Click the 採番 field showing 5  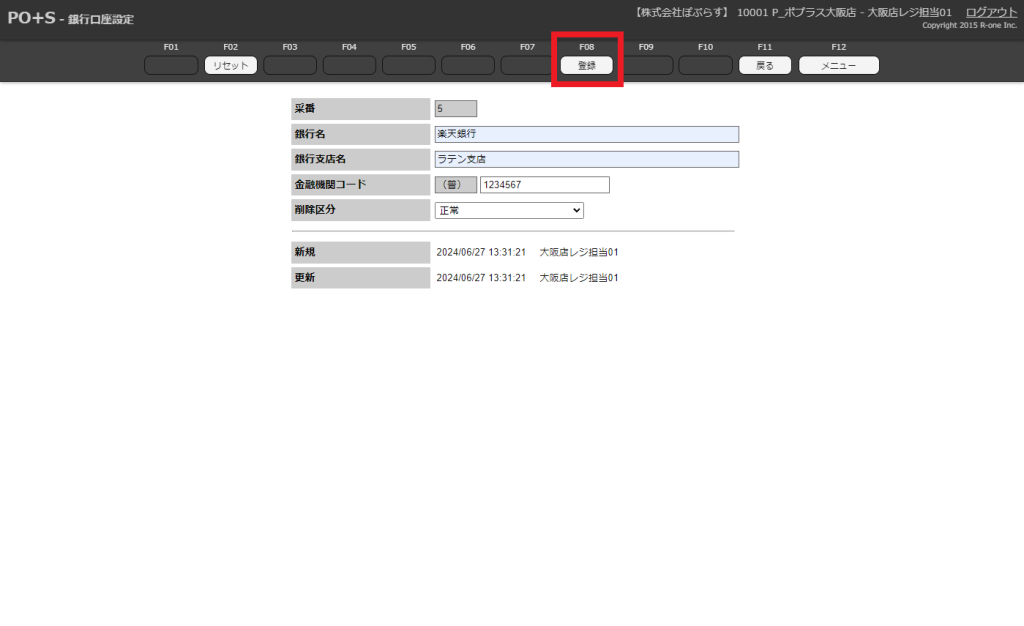tap(455, 109)
